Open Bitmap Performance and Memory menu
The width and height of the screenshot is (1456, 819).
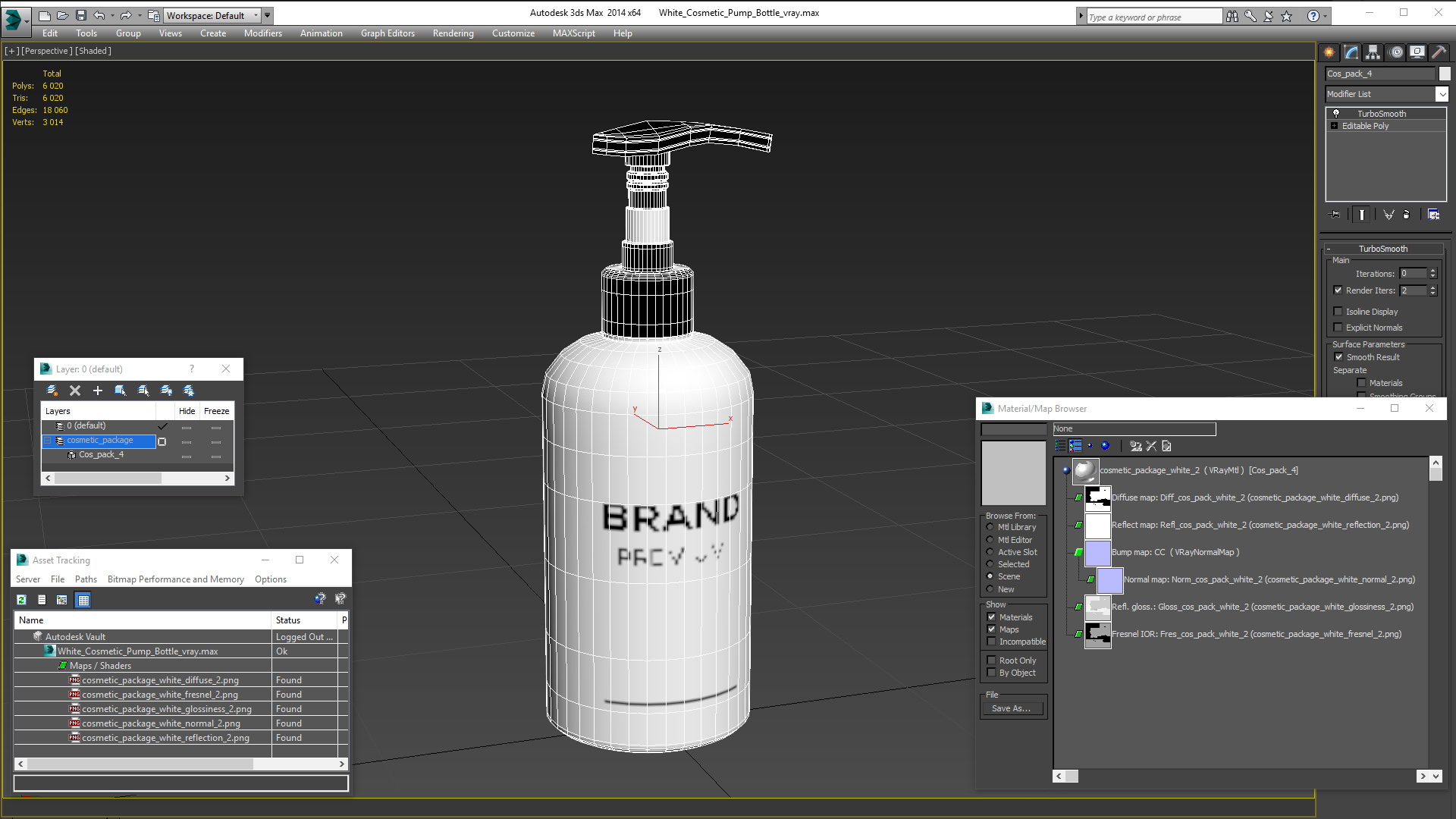coord(176,579)
